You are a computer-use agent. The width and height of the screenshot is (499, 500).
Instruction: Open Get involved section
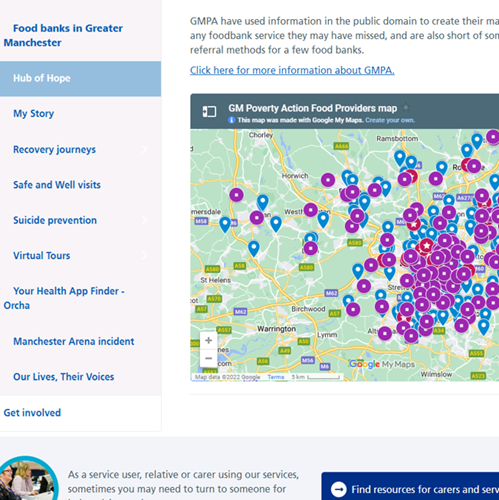(x=32, y=413)
